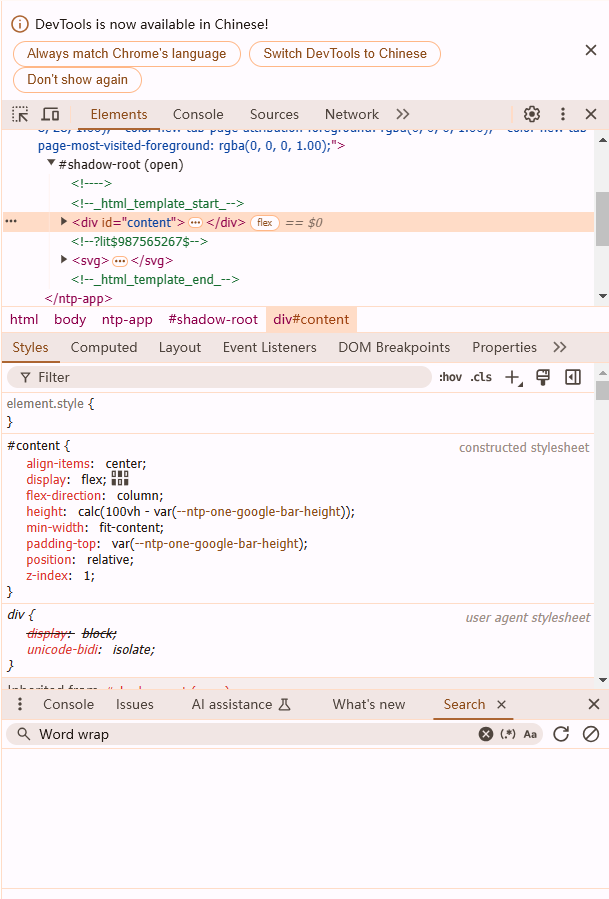609x899 pixels.
Task: Select the Styles tab
Action: click(30, 347)
